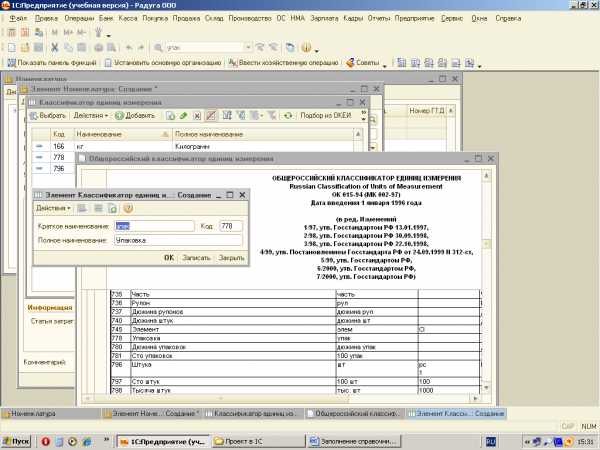This screenshot has width=600, height=450.
Task: Click the refresh icon in classifier toolbar
Action: pyautogui.click(x=288, y=116)
